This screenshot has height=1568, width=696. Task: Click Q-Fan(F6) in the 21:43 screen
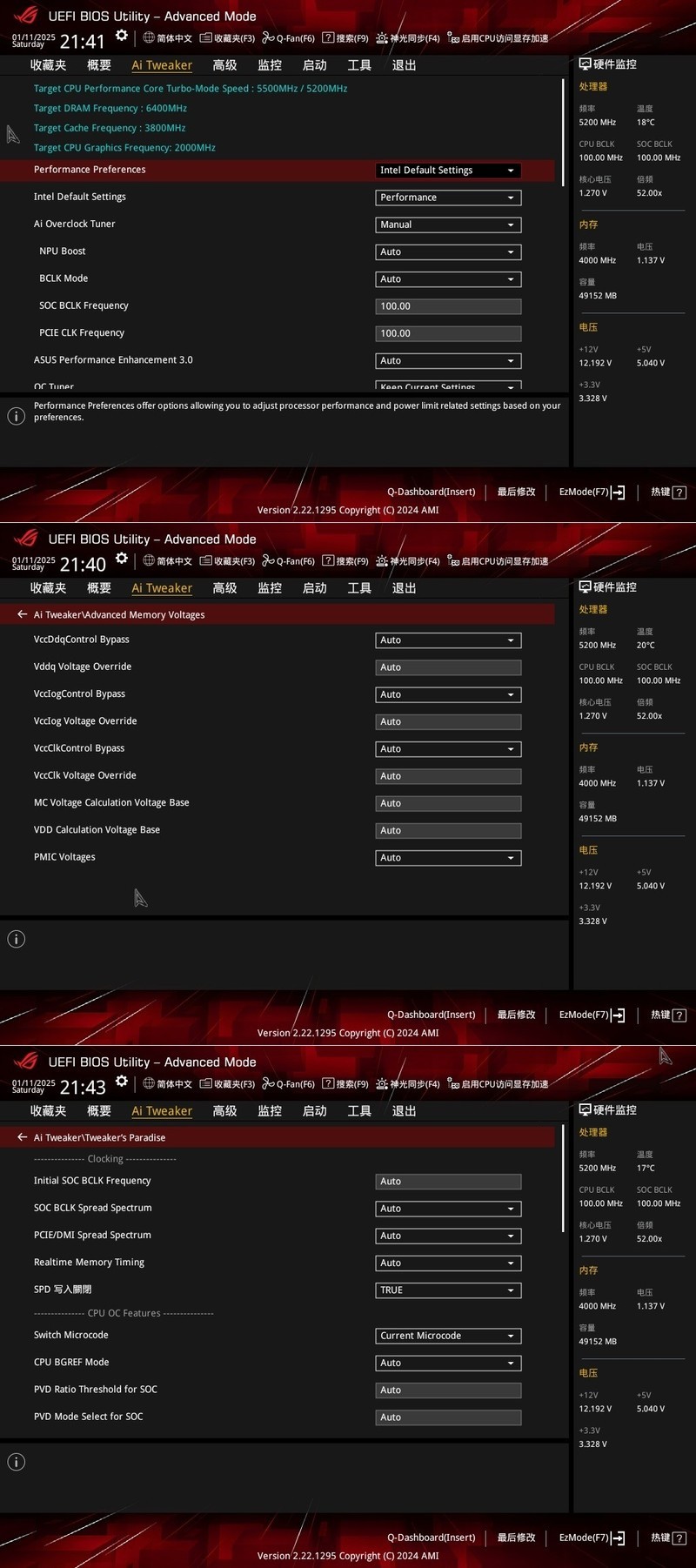pyautogui.click(x=289, y=1084)
